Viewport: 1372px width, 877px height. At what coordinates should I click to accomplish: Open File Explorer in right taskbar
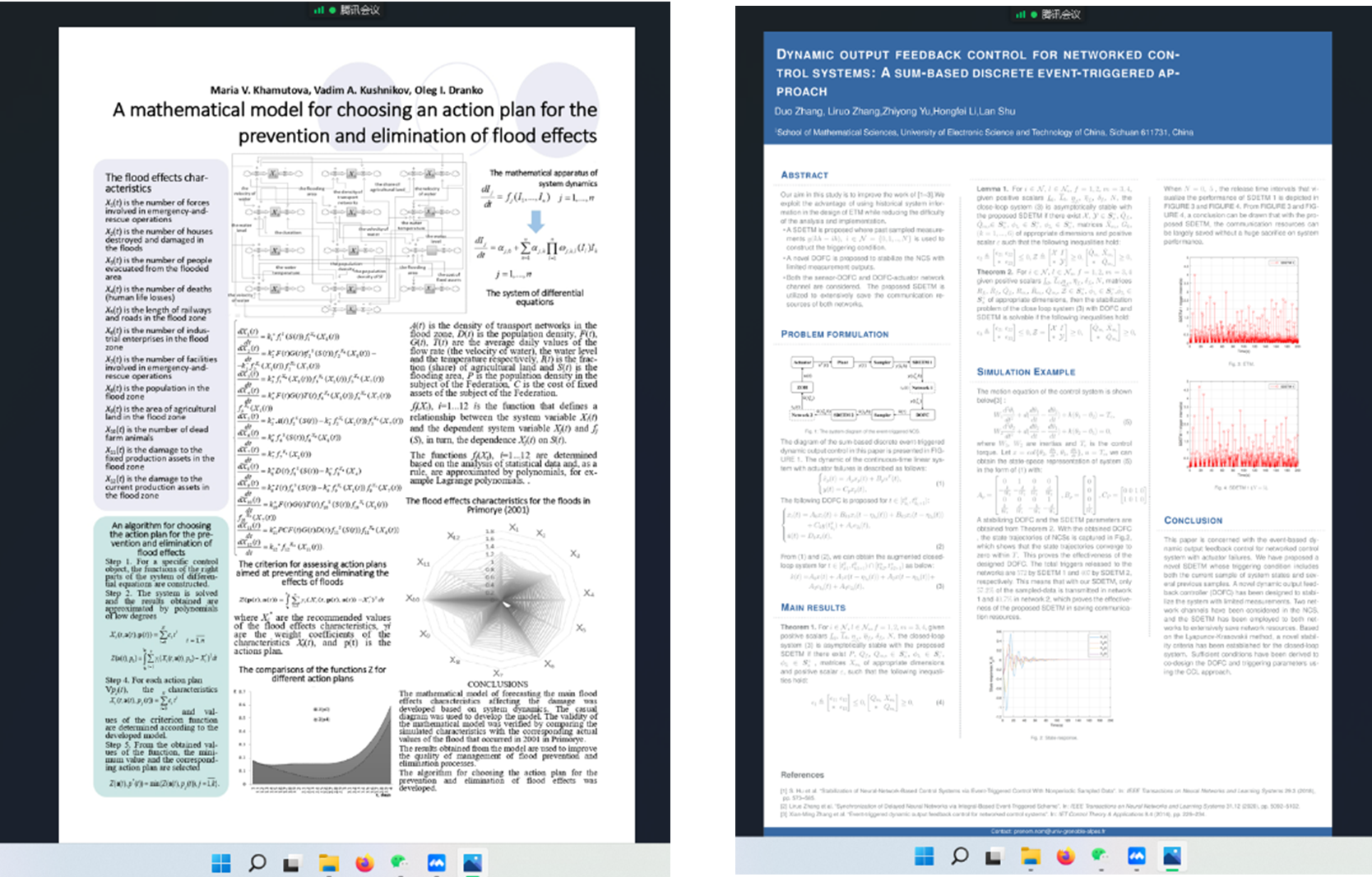[x=1031, y=856]
